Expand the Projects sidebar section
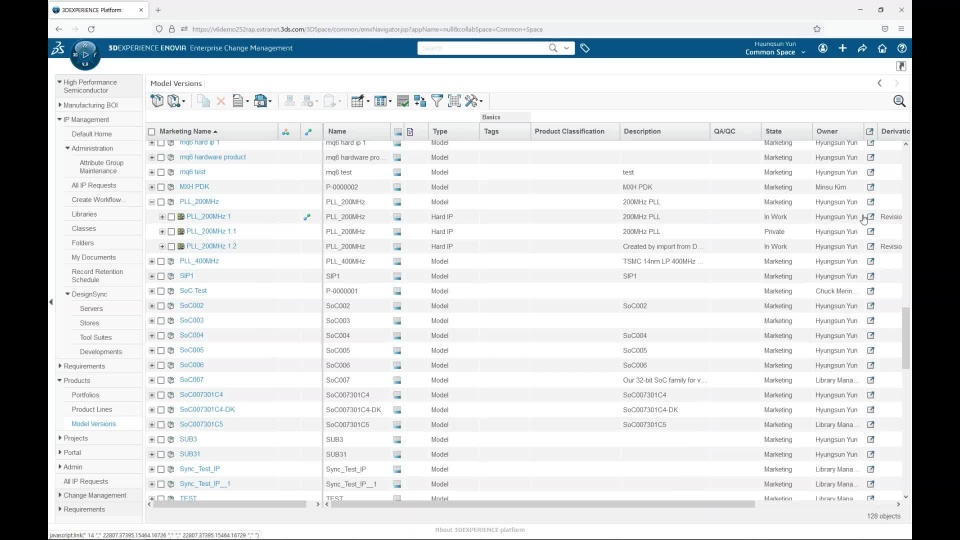This screenshot has width=960, height=540. tap(60, 438)
